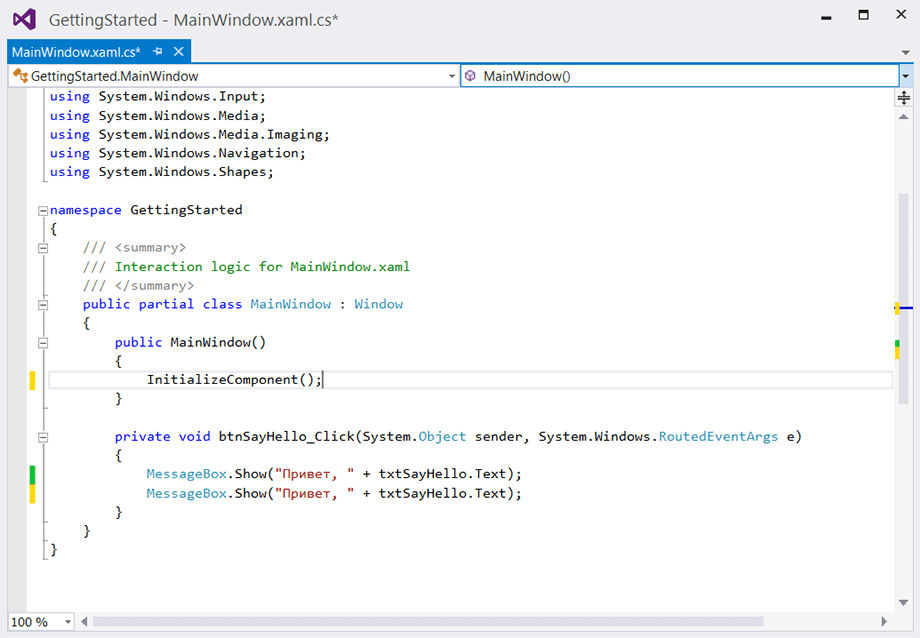The image size is (920, 638).
Task: Open the MainWindow() member dropdown
Action: click(x=680, y=76)
